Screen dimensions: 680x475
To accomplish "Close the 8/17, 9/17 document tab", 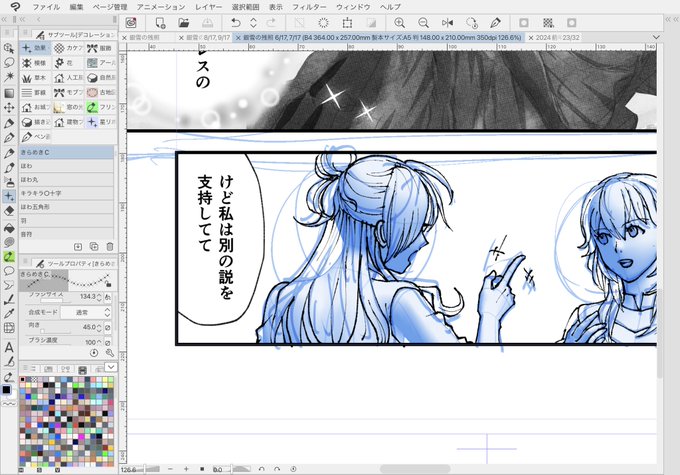I will coord(181,38).
